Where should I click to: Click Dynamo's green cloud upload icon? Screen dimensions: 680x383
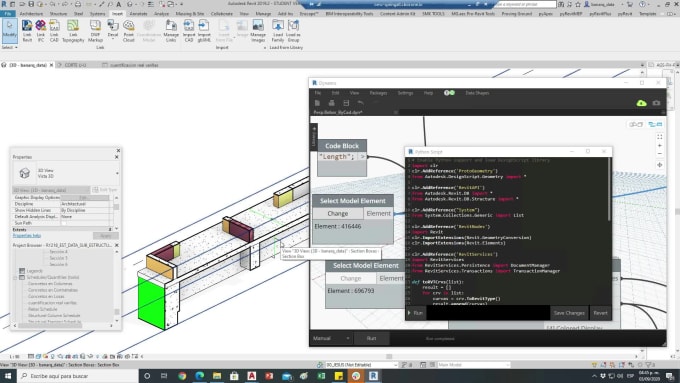[641, 103]
